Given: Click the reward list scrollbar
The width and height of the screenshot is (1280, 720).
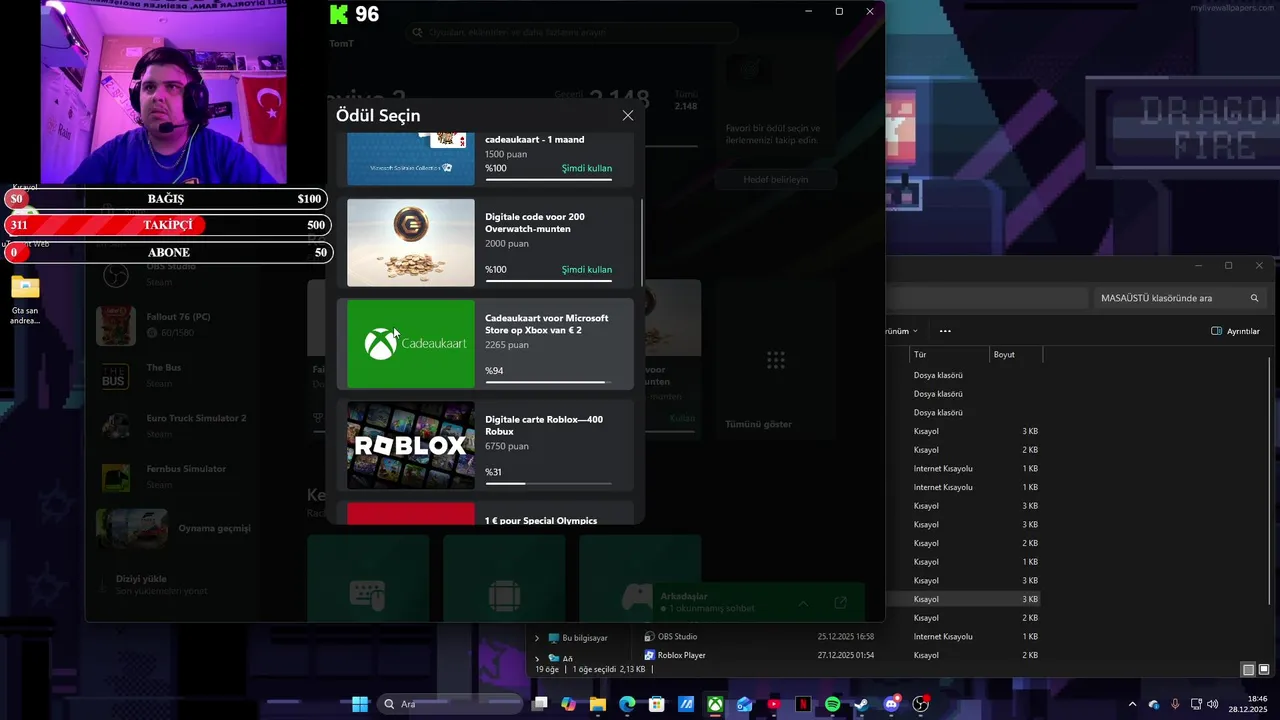Looking at the screenshot, I should [x=642, y=242].
